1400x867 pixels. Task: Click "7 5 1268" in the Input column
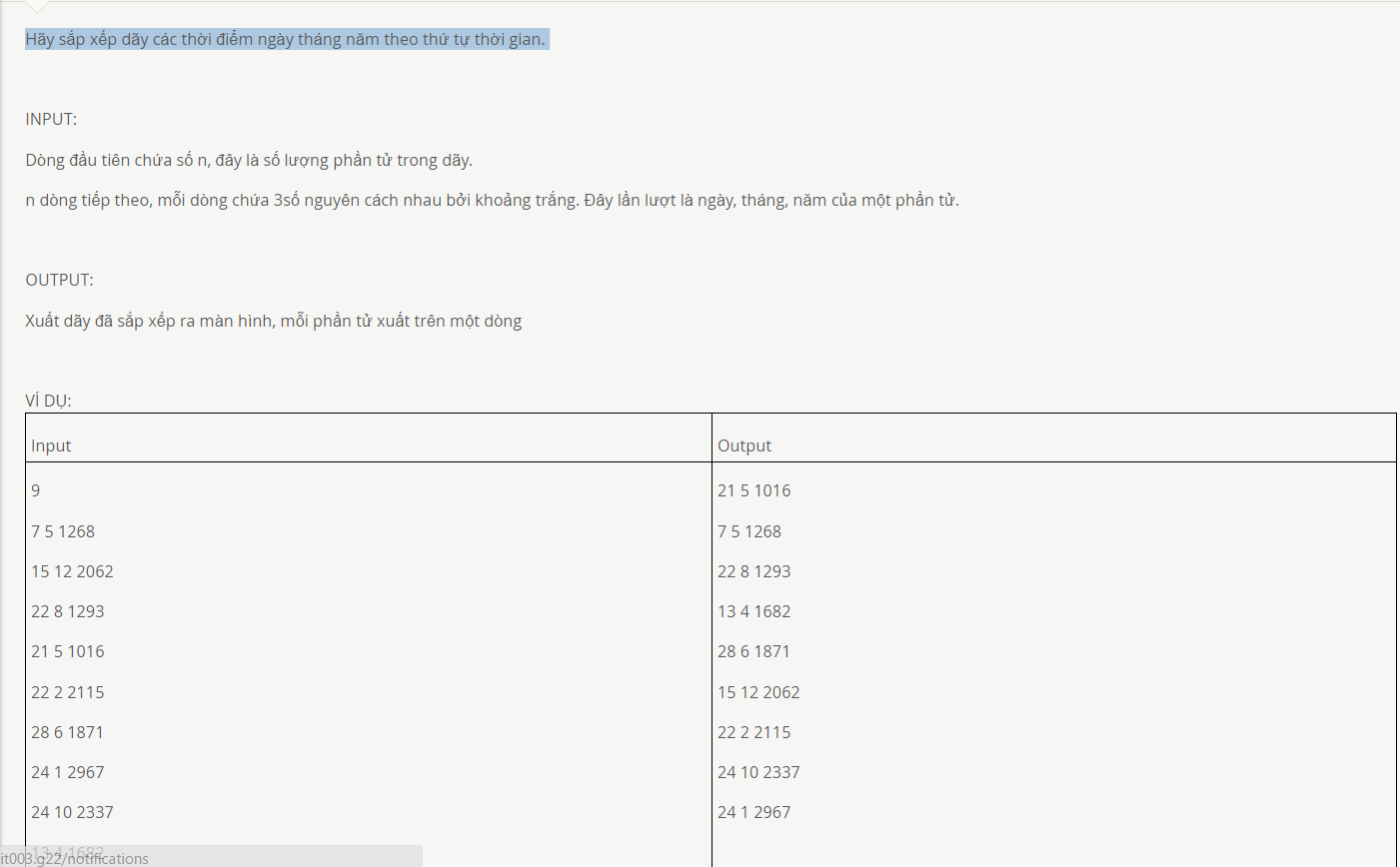tap(63, 531)
